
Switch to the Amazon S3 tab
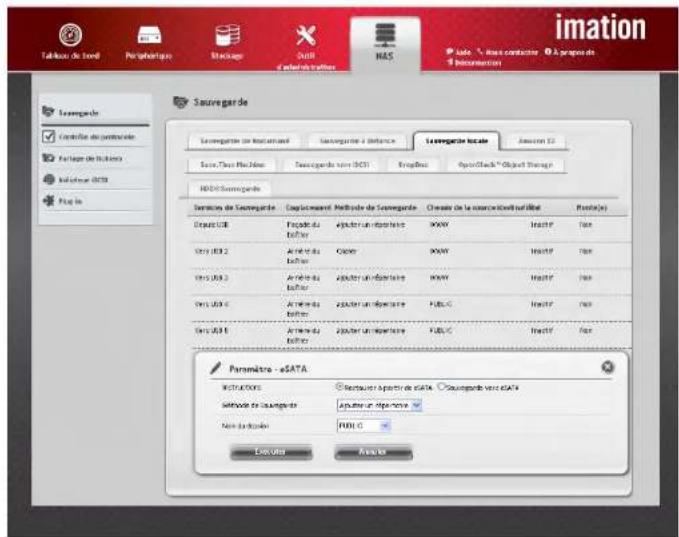pos(536,141)
